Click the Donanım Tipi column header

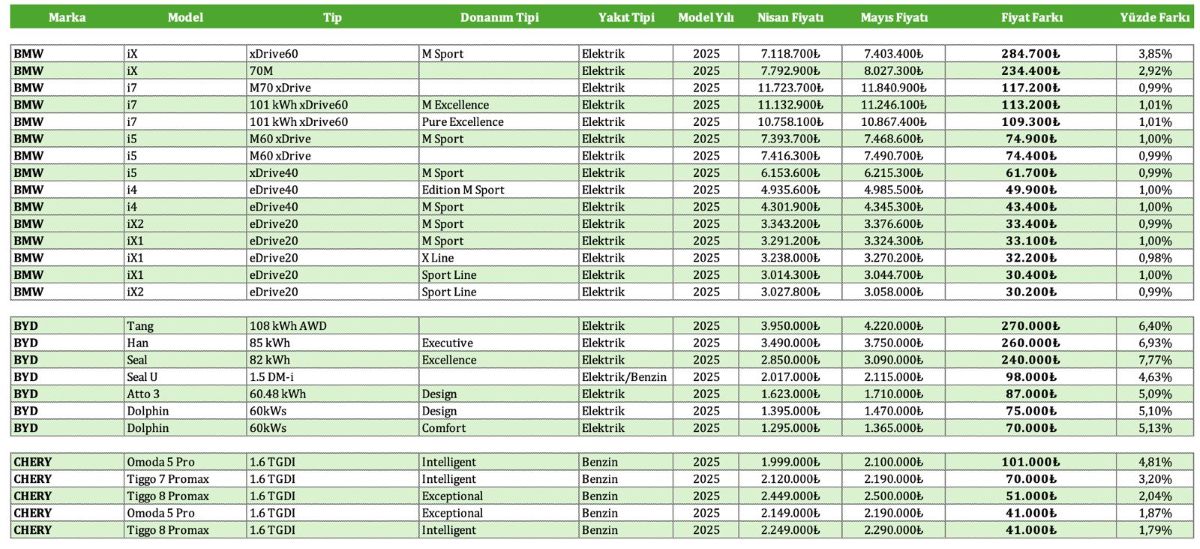tap(499, 18)
